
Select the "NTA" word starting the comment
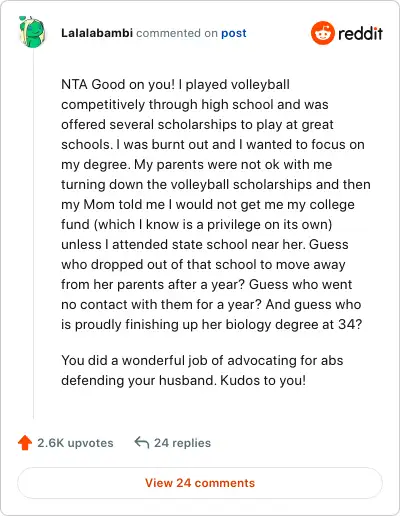click(74, 84)
